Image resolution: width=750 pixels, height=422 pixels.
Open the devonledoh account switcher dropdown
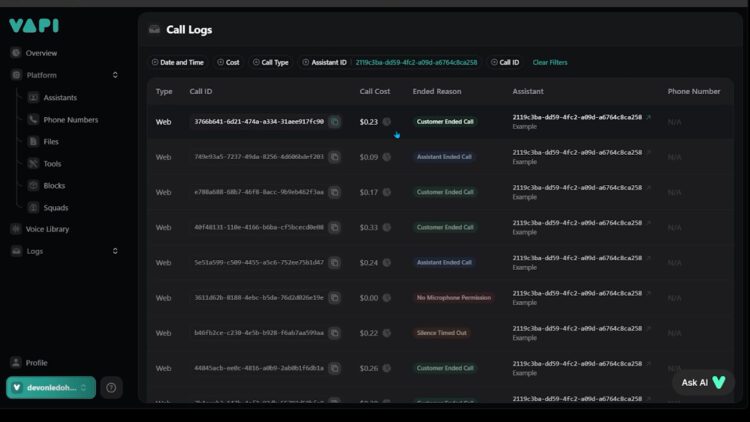(51, 387)
